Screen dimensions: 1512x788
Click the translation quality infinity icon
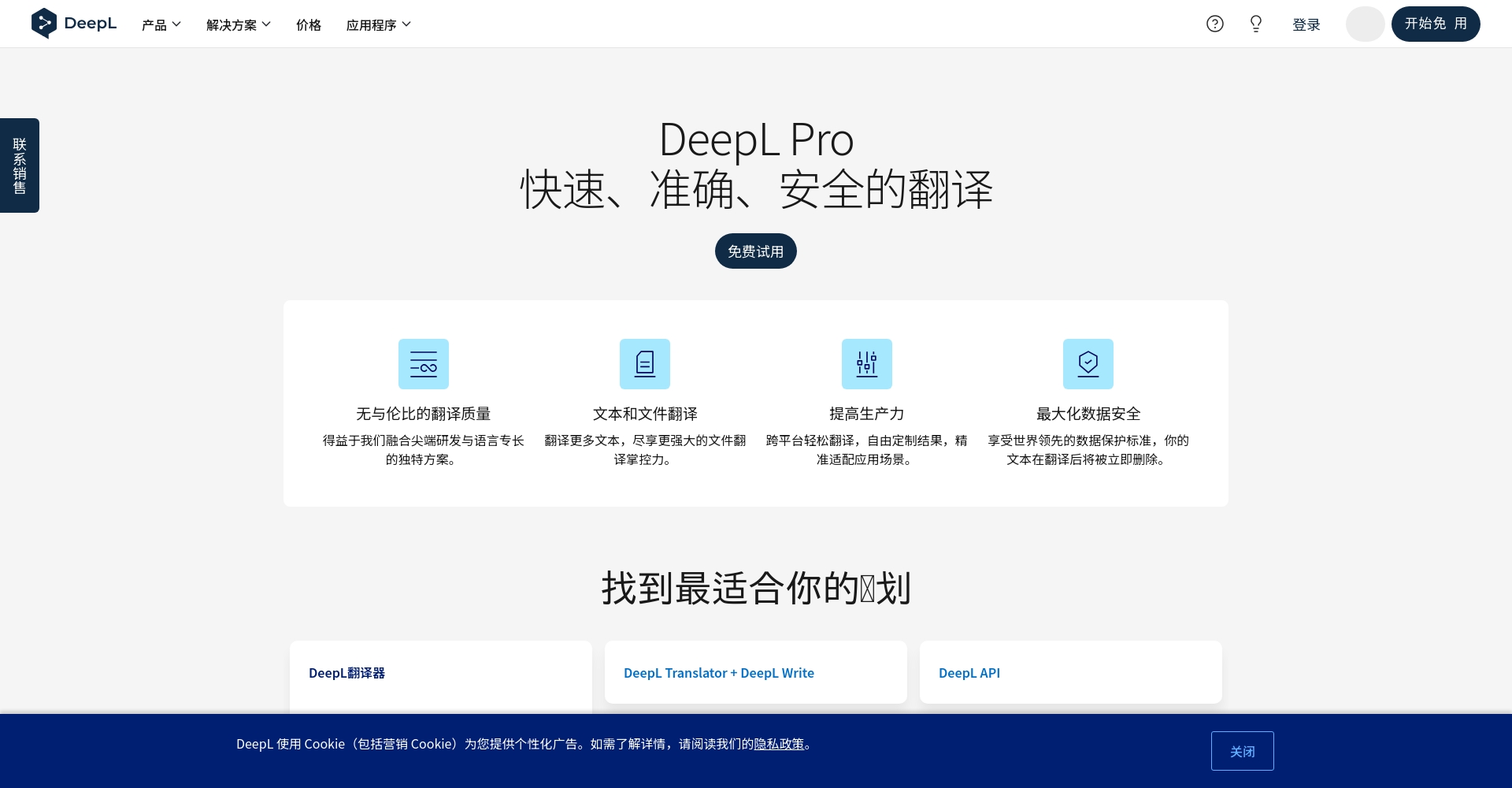click(424, 364)
